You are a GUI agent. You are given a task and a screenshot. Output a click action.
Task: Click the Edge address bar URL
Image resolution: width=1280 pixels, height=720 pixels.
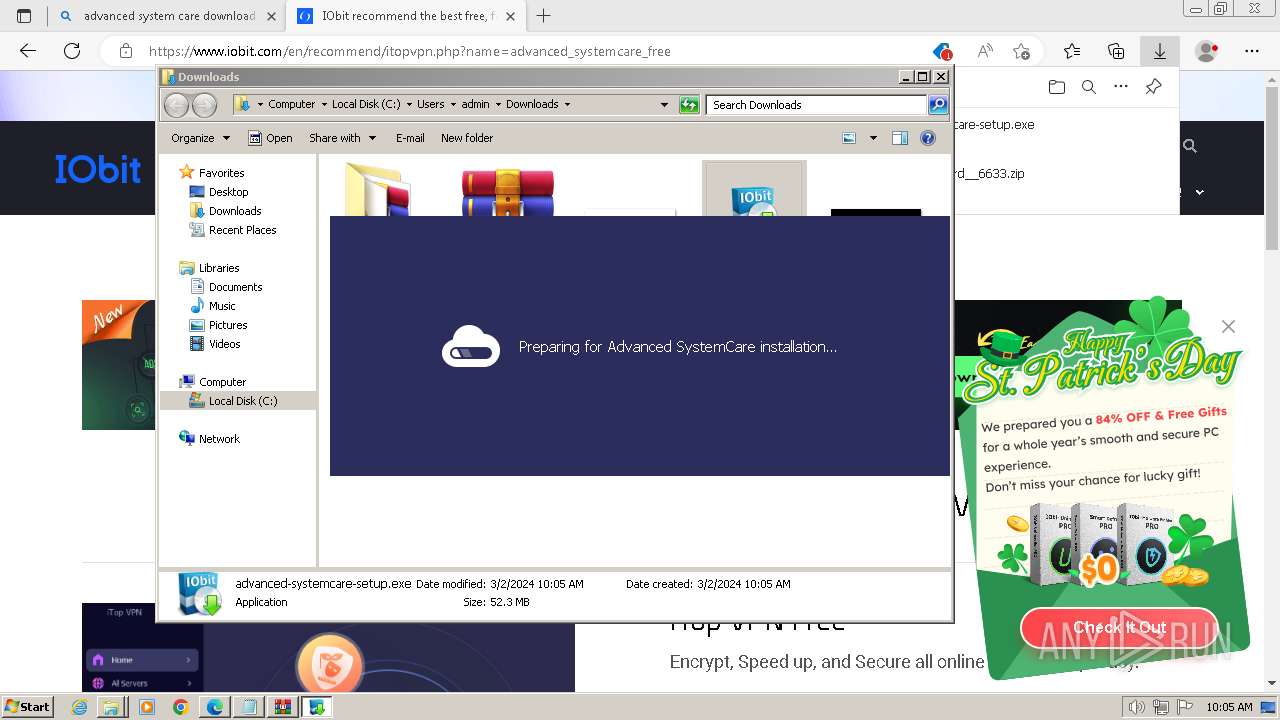click(410, 51)
